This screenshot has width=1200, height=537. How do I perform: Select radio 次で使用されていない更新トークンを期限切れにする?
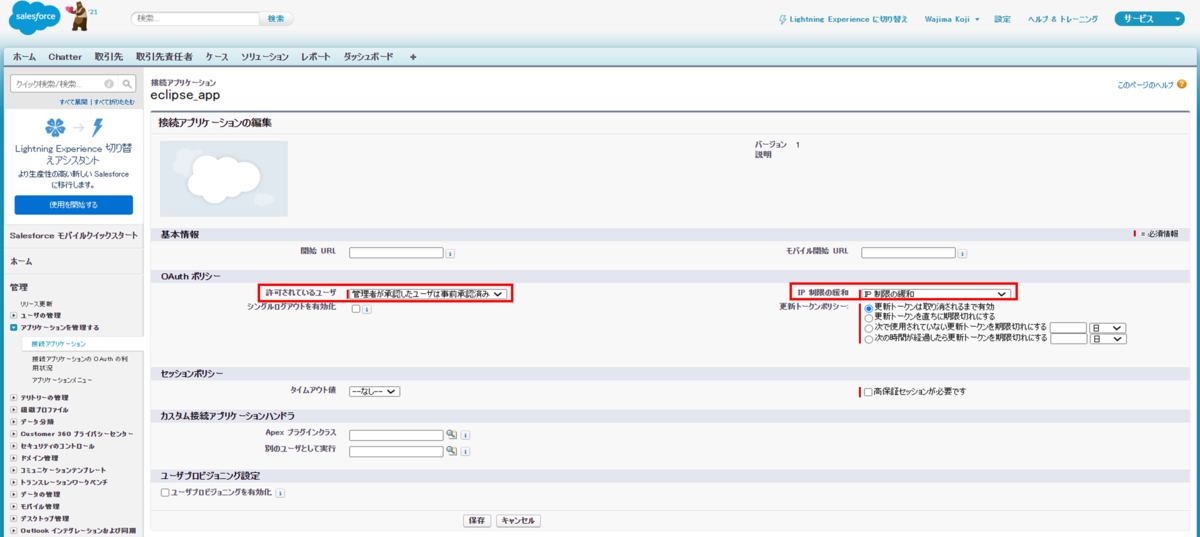pyautogui.click(x=869, y=328)
